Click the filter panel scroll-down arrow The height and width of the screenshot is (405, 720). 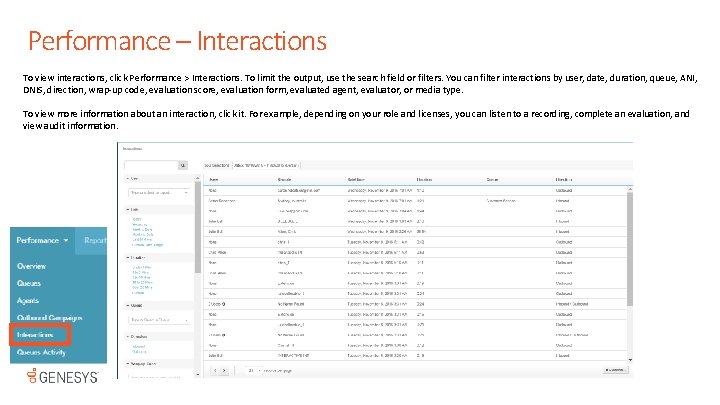[x=198, y=375]
